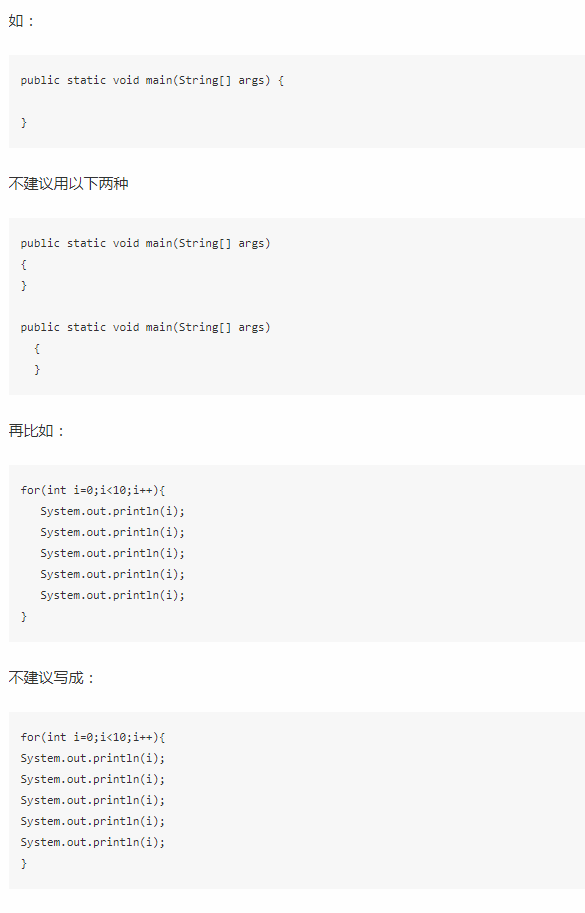Click the "如：" paragraph text
This screenshot has width=585, height=913.
22,21
